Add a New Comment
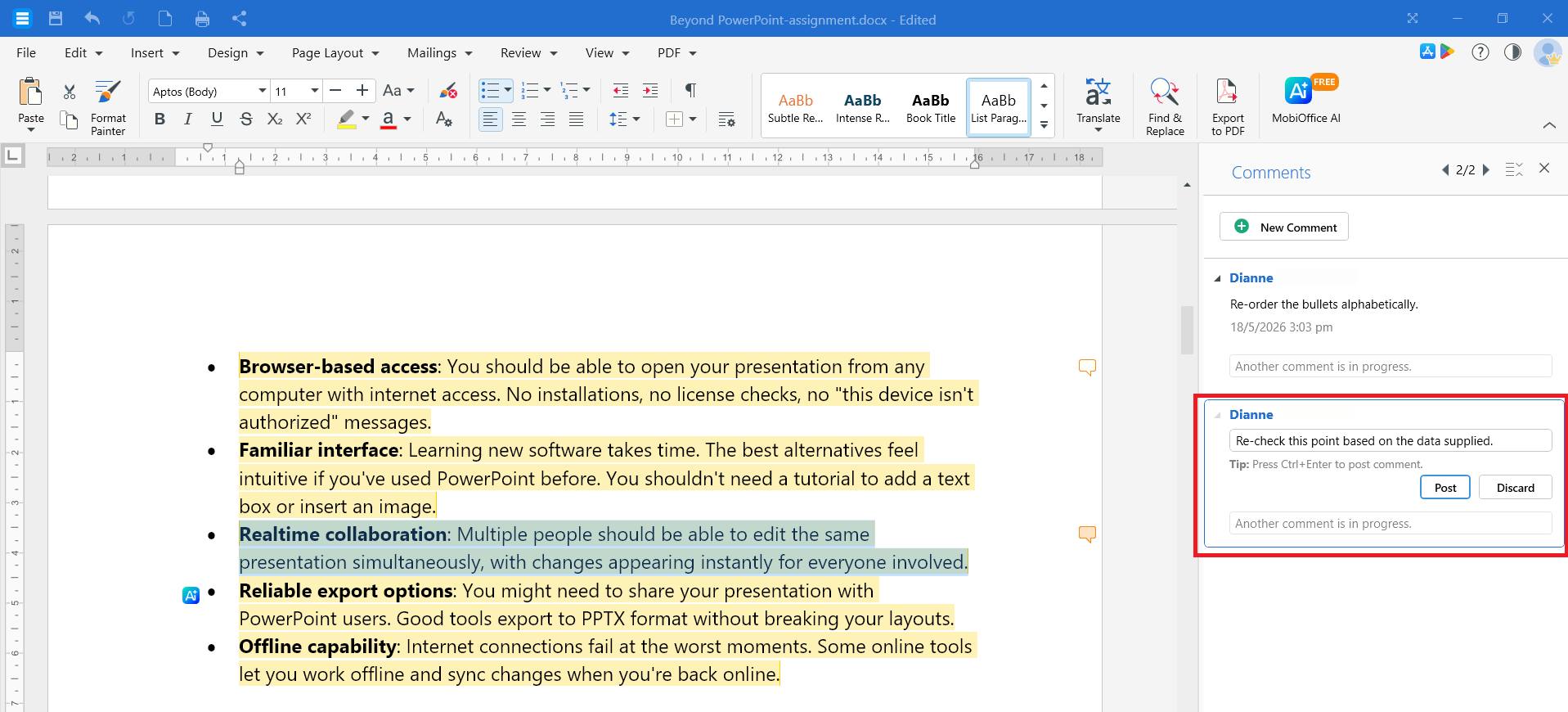1568x712 pixels. click(1284, 227)
